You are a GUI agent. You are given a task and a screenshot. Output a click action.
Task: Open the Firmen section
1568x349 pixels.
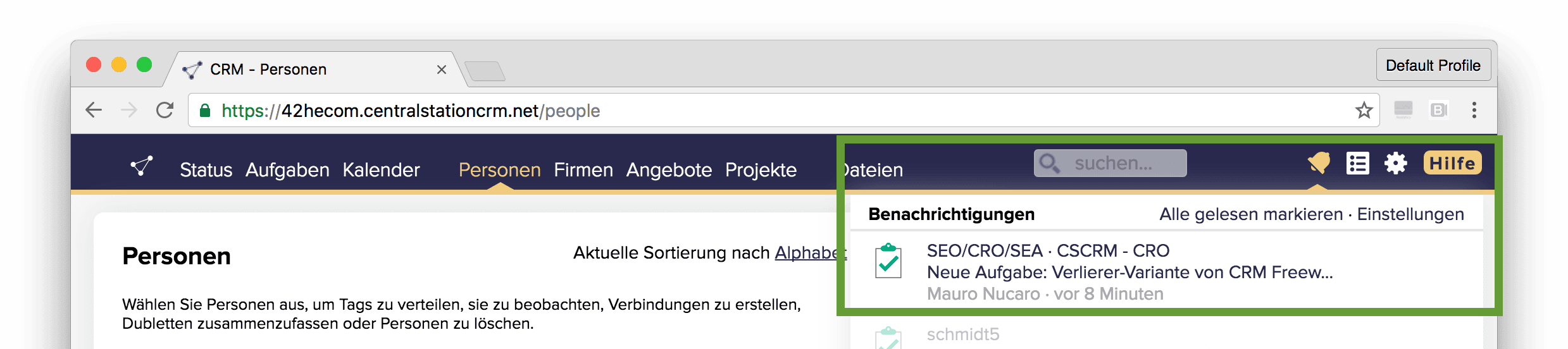(x=583, y=170)
